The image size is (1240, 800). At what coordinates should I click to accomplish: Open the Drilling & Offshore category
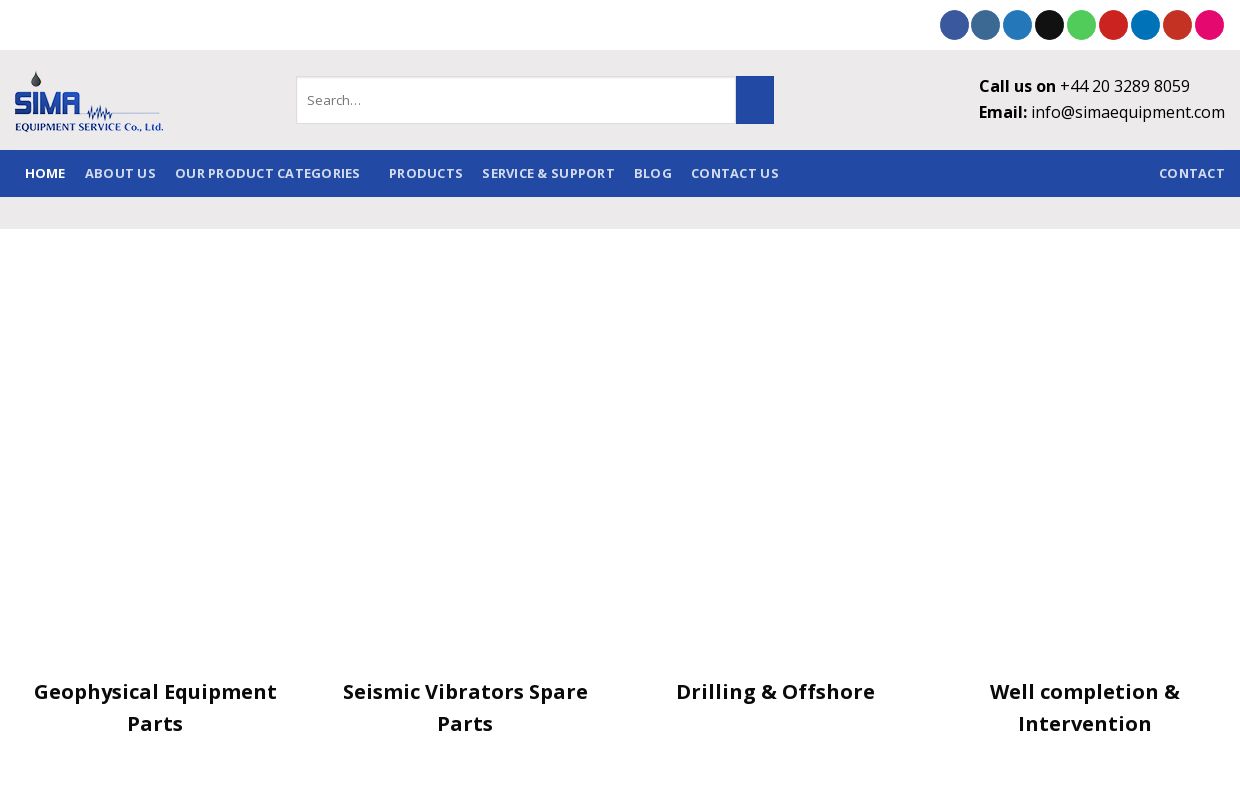[776, 691]
